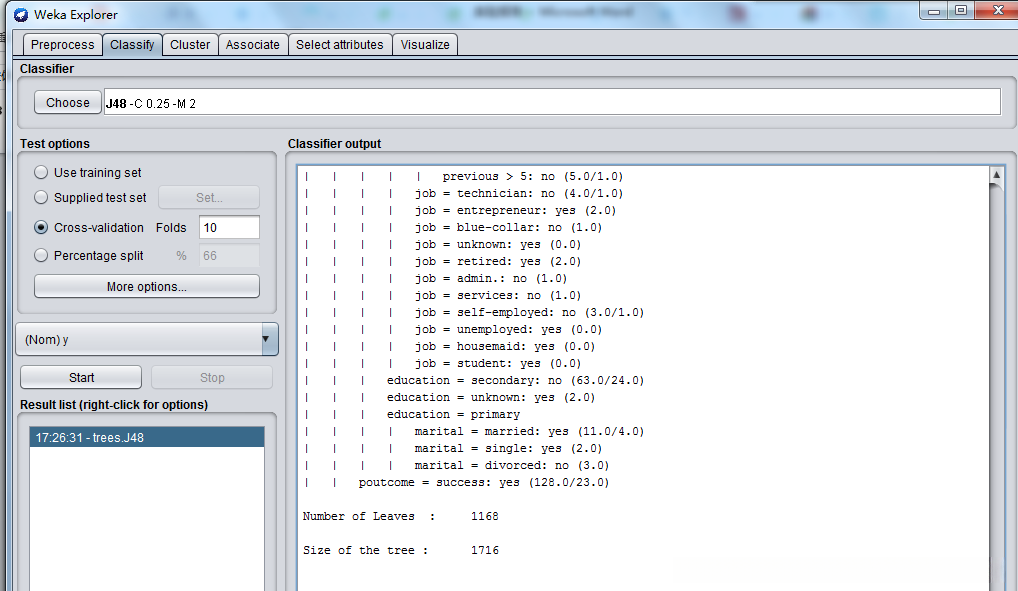Maximize the Weka Explorer window
Screen dimensions: 1018x591
tap(961, 10)
